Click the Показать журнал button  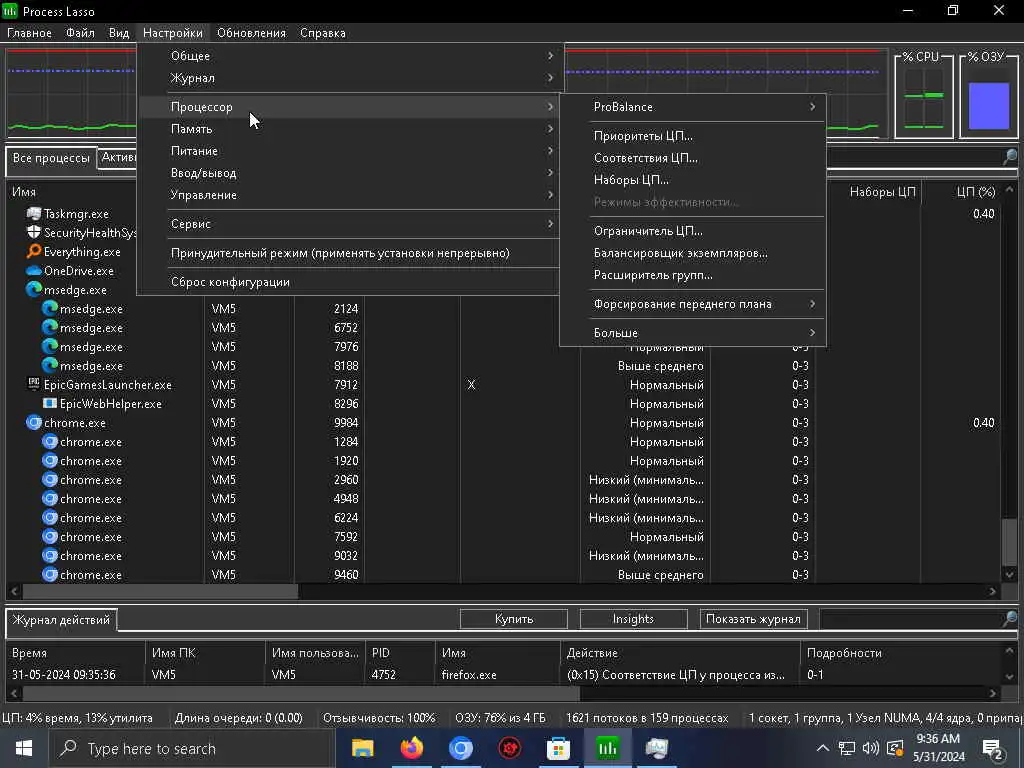click(x=753, y=618)
